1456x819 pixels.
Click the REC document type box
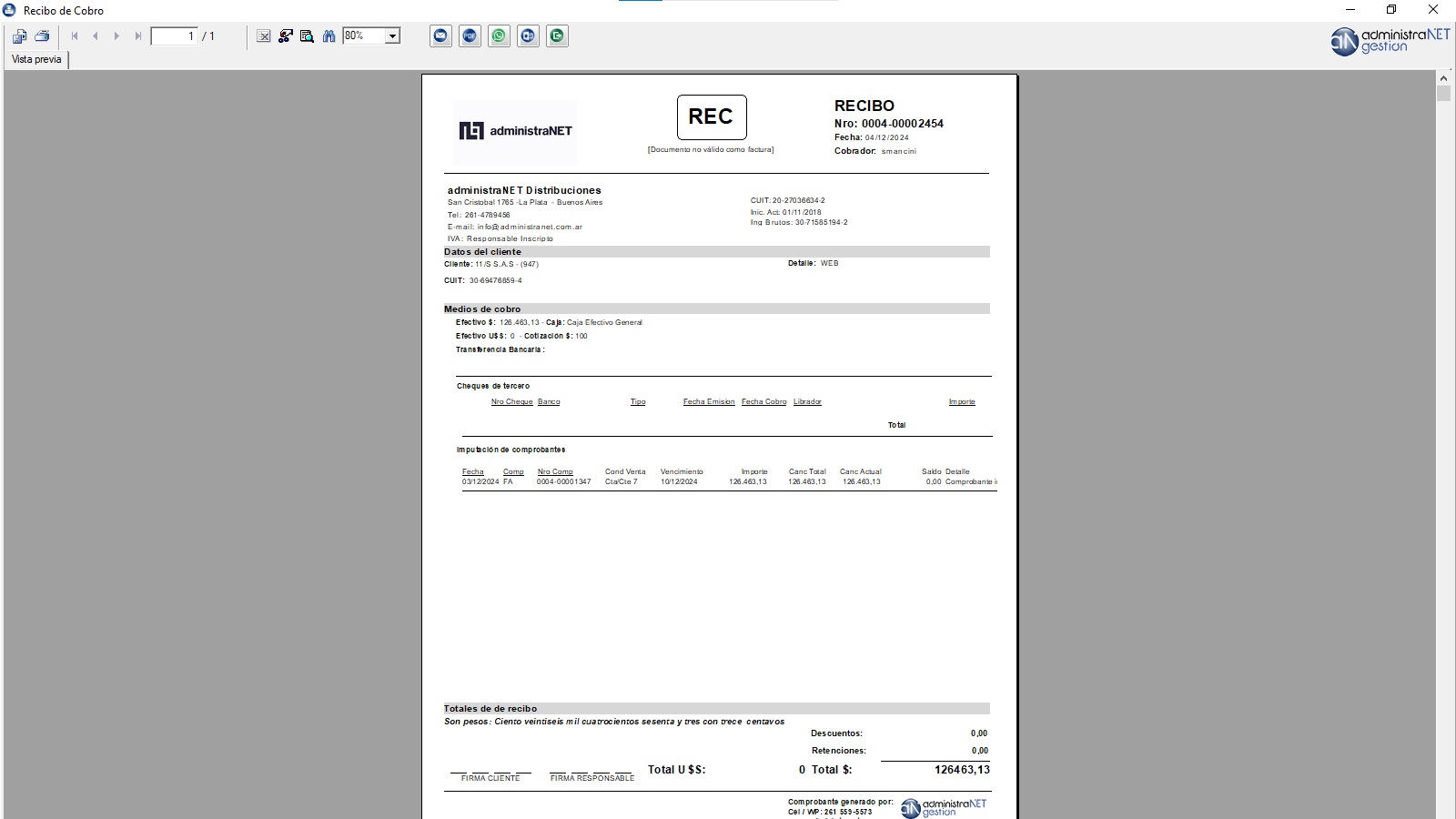pyautogui.click(x=712, y=117)
